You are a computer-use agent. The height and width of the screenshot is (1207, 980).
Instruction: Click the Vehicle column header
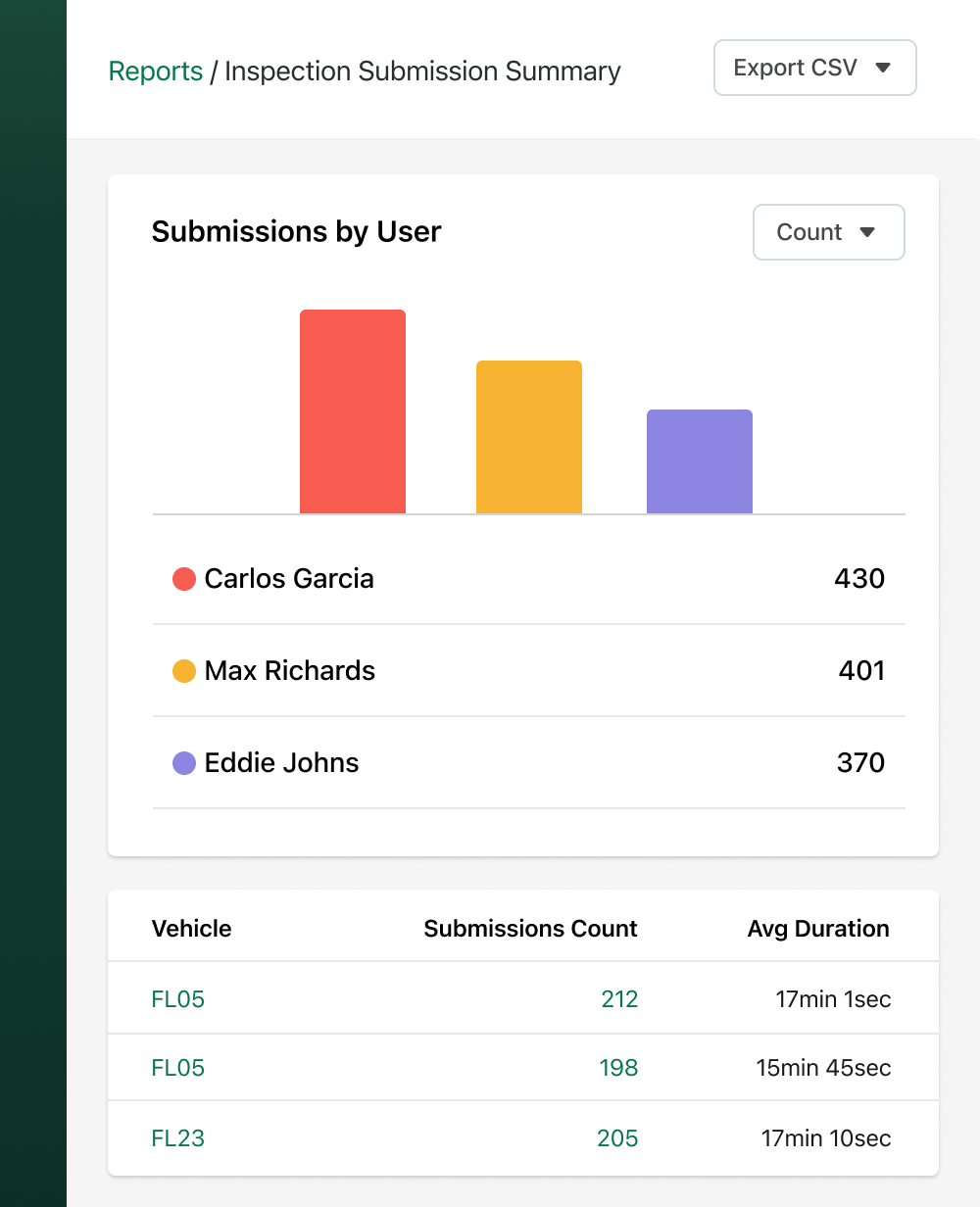pos(192,929)
